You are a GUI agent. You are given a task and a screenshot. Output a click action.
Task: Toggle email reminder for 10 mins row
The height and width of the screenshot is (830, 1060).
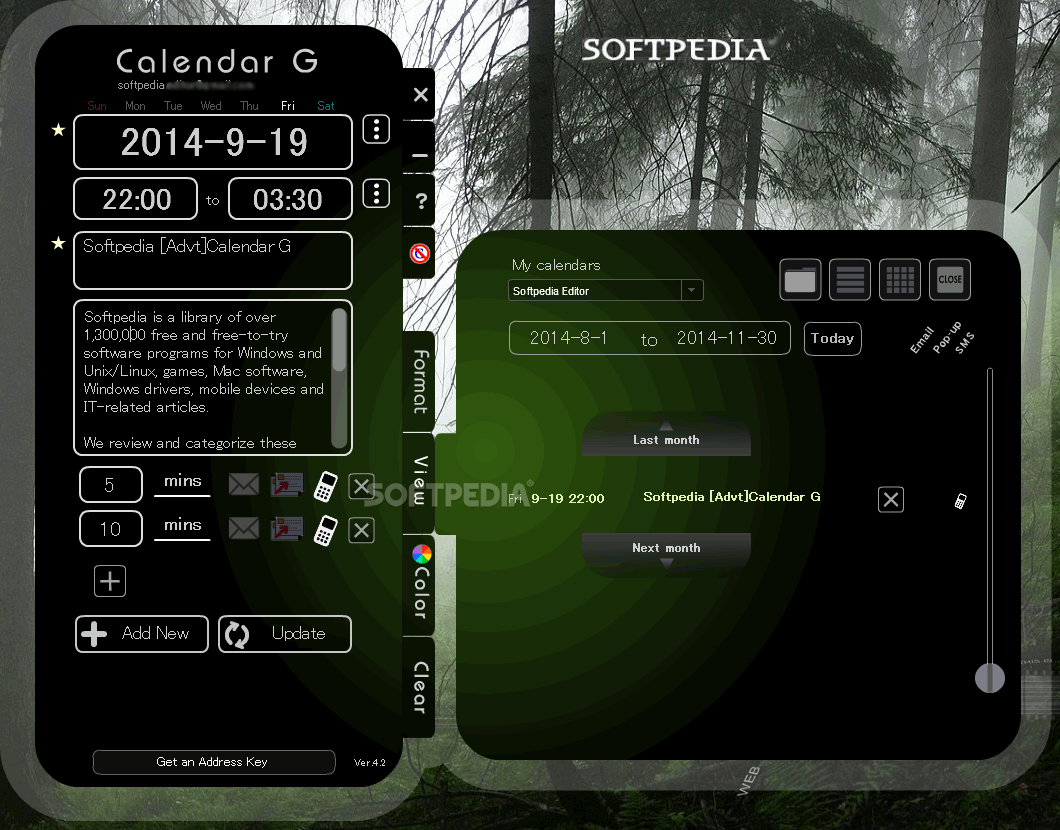pyautogui.click(x=243, y=528)
